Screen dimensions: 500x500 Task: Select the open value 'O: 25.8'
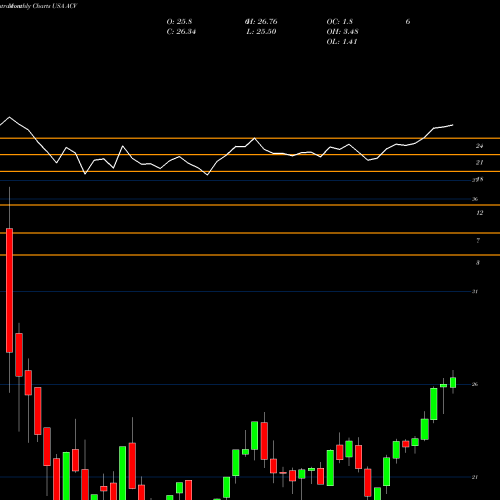tap(179, 22)
